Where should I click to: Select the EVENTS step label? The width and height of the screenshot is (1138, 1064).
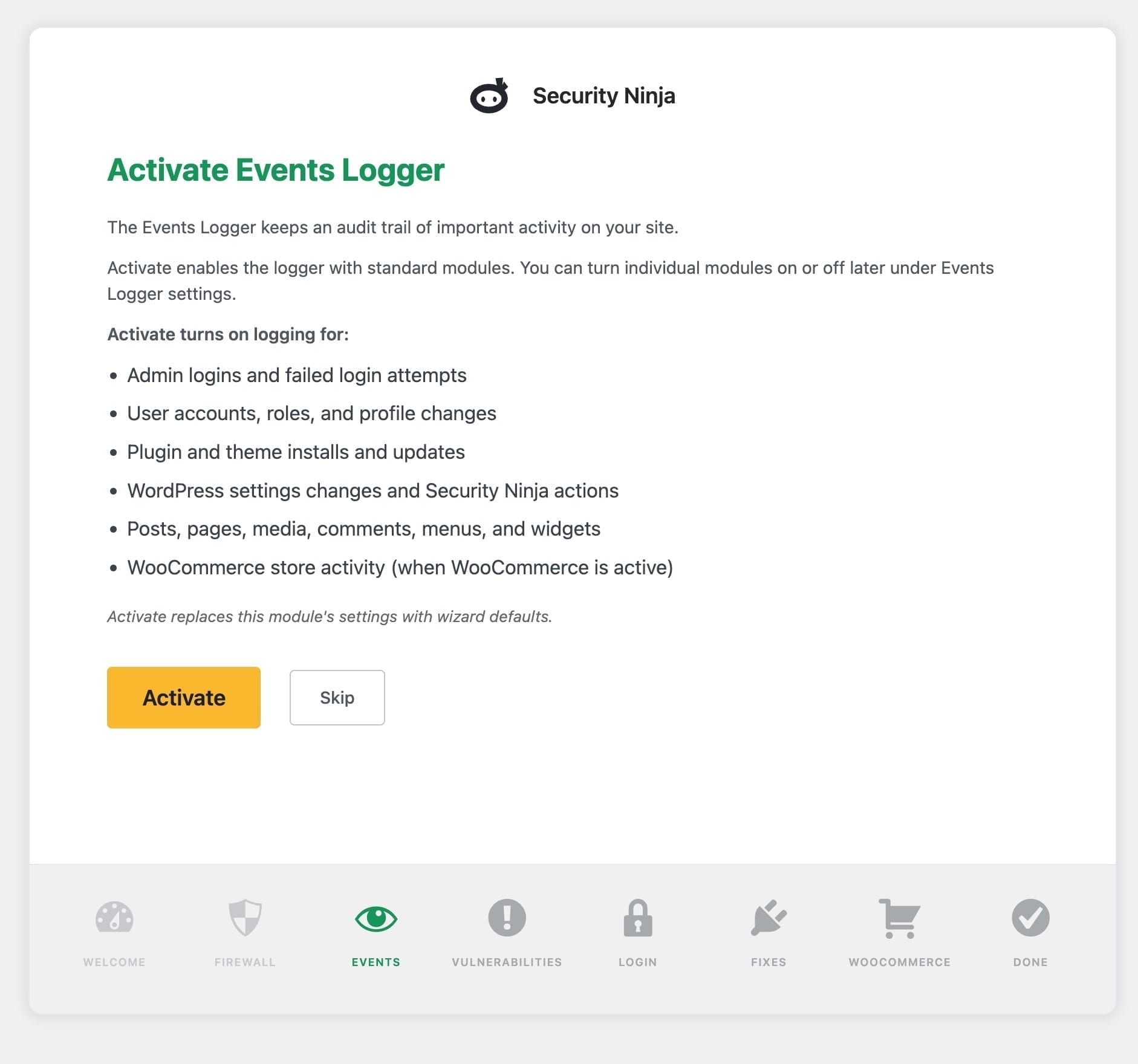376,962
